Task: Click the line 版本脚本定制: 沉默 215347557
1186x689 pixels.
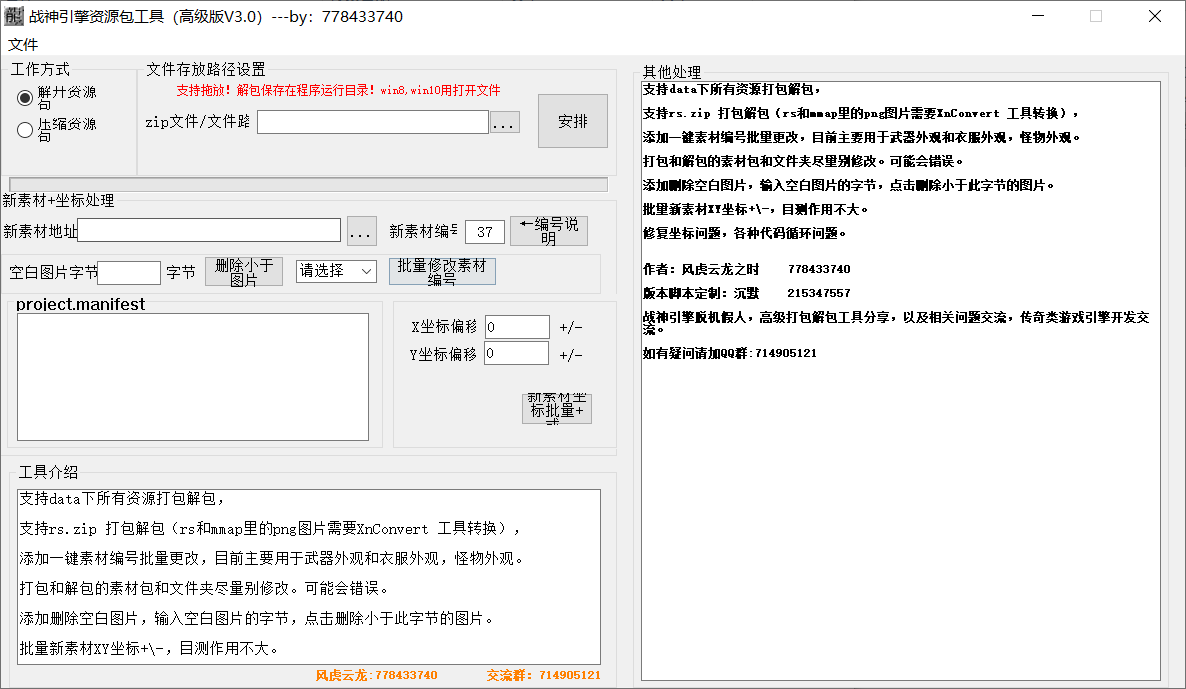Action: tap(747, 293)
